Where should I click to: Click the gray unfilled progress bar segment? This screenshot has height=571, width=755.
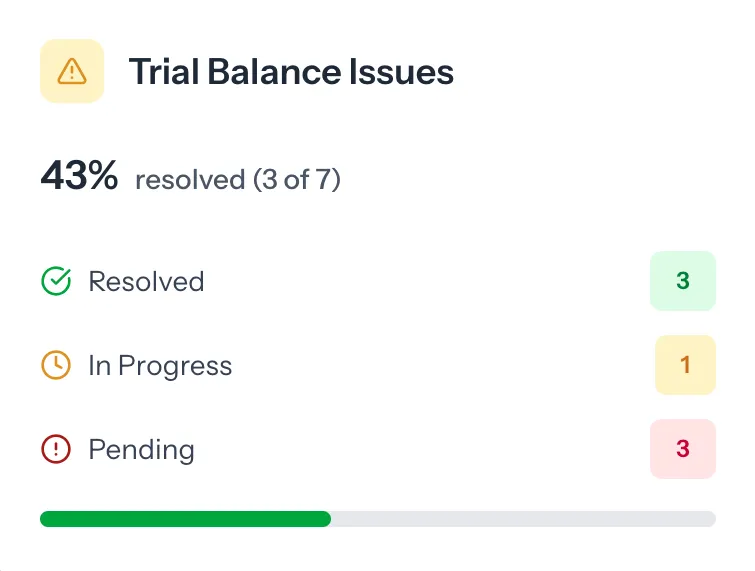coord(520,519)
